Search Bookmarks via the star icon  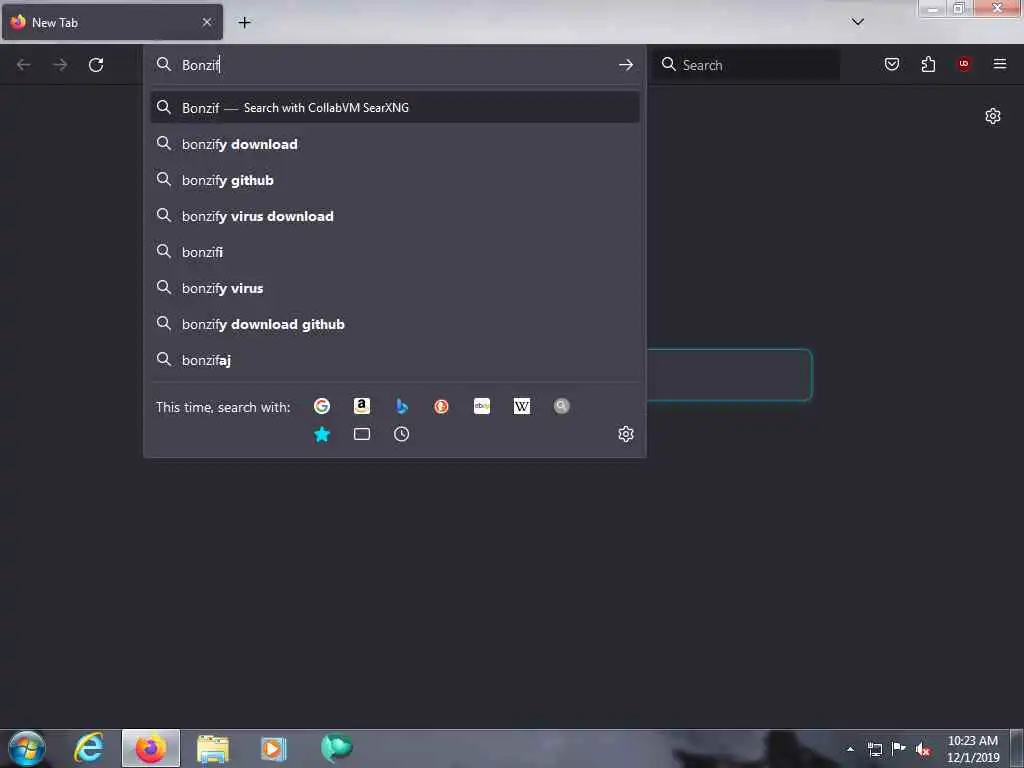point(322,434)
